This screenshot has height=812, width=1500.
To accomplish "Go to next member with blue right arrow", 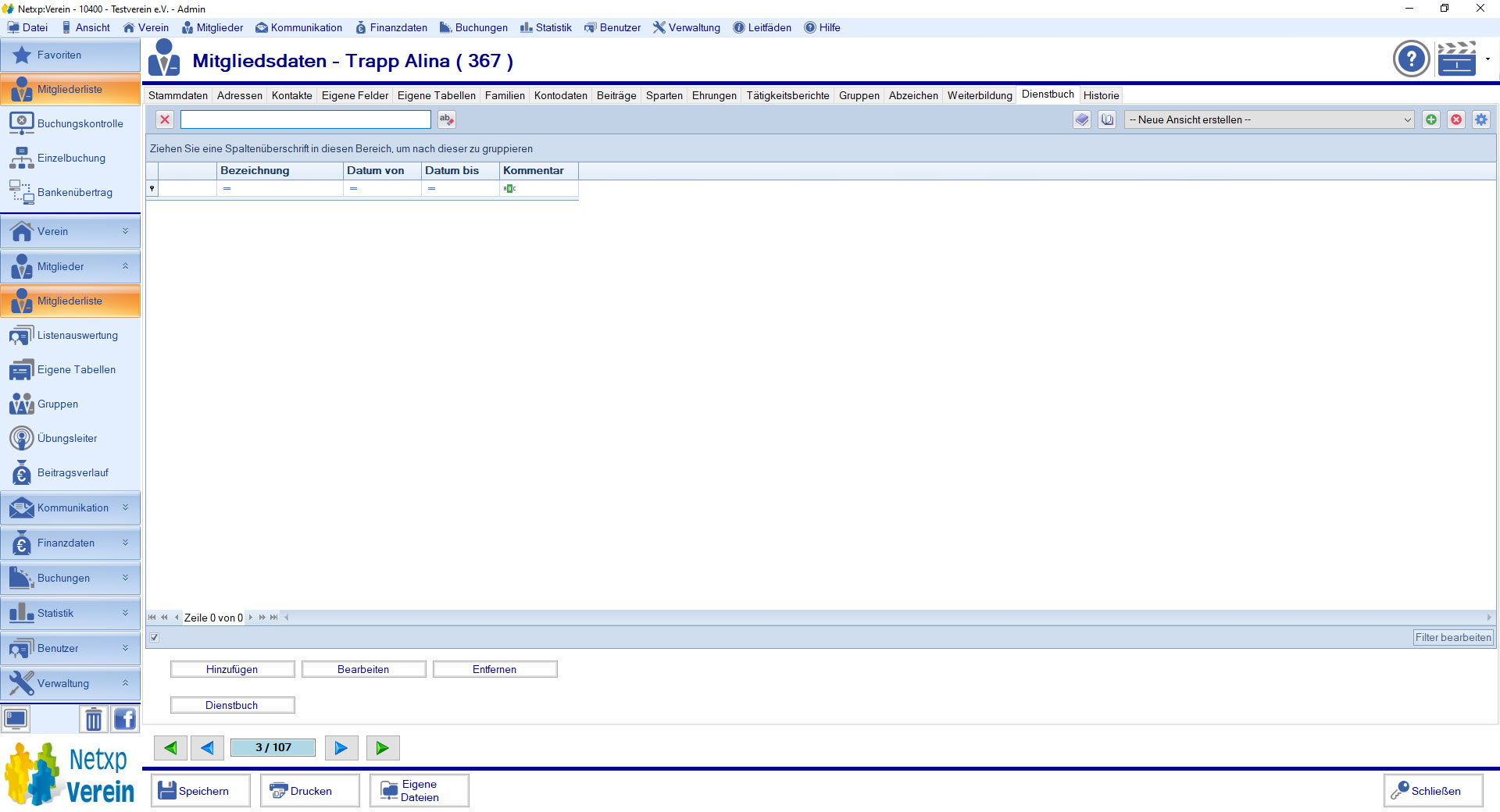I will pyautogui.click(x=341, y=748).
